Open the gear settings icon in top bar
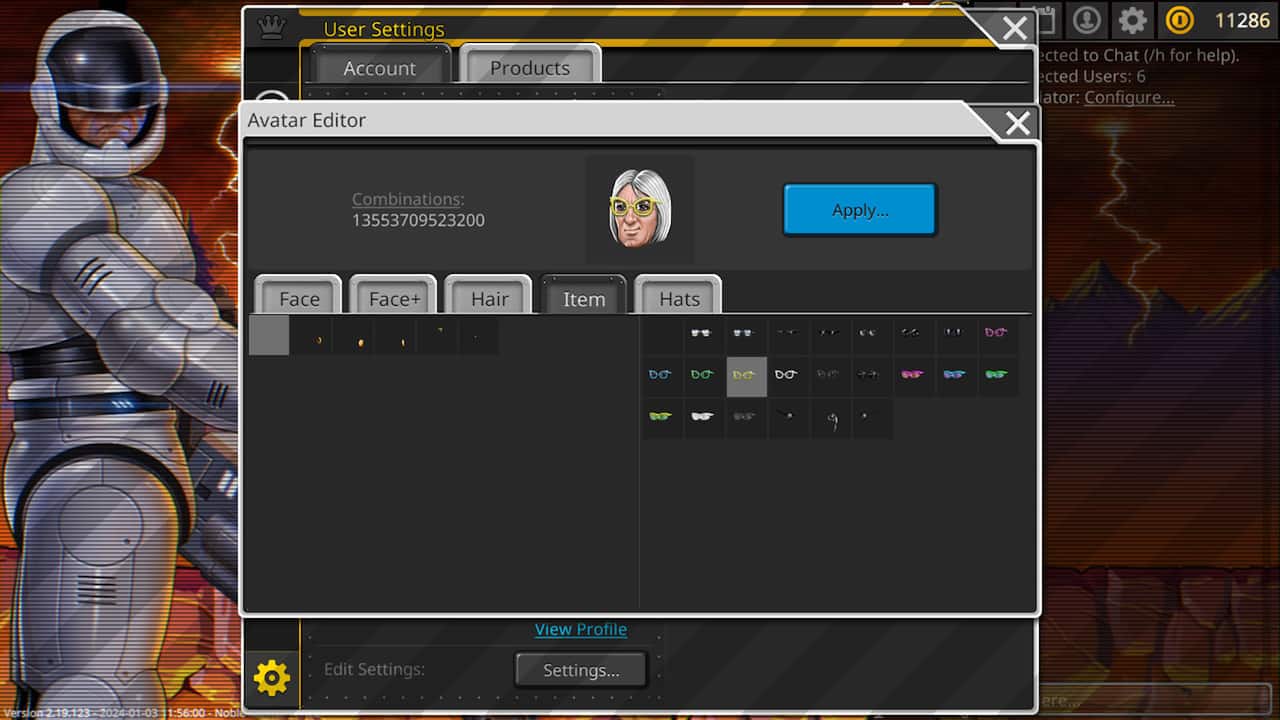 [1132, 20]
